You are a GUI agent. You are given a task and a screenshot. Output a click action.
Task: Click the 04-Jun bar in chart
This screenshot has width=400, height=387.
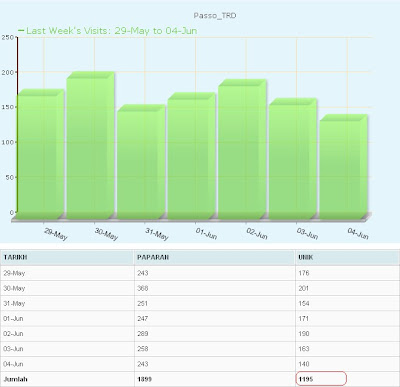pos(343,167)
